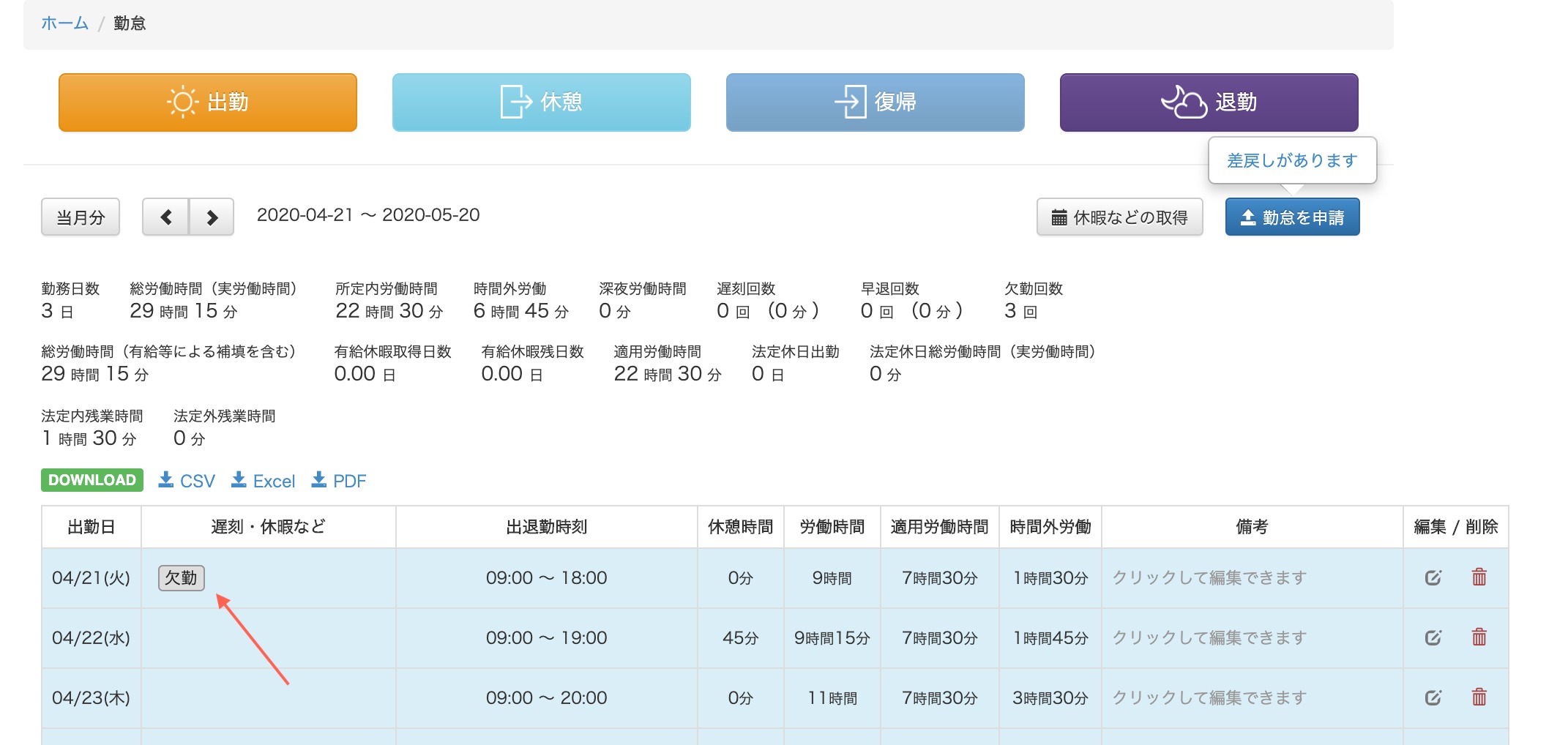1568x745 pixels.
Task: Click the 3時間30分 overtime cell
Action: [x=1050, y=698]
